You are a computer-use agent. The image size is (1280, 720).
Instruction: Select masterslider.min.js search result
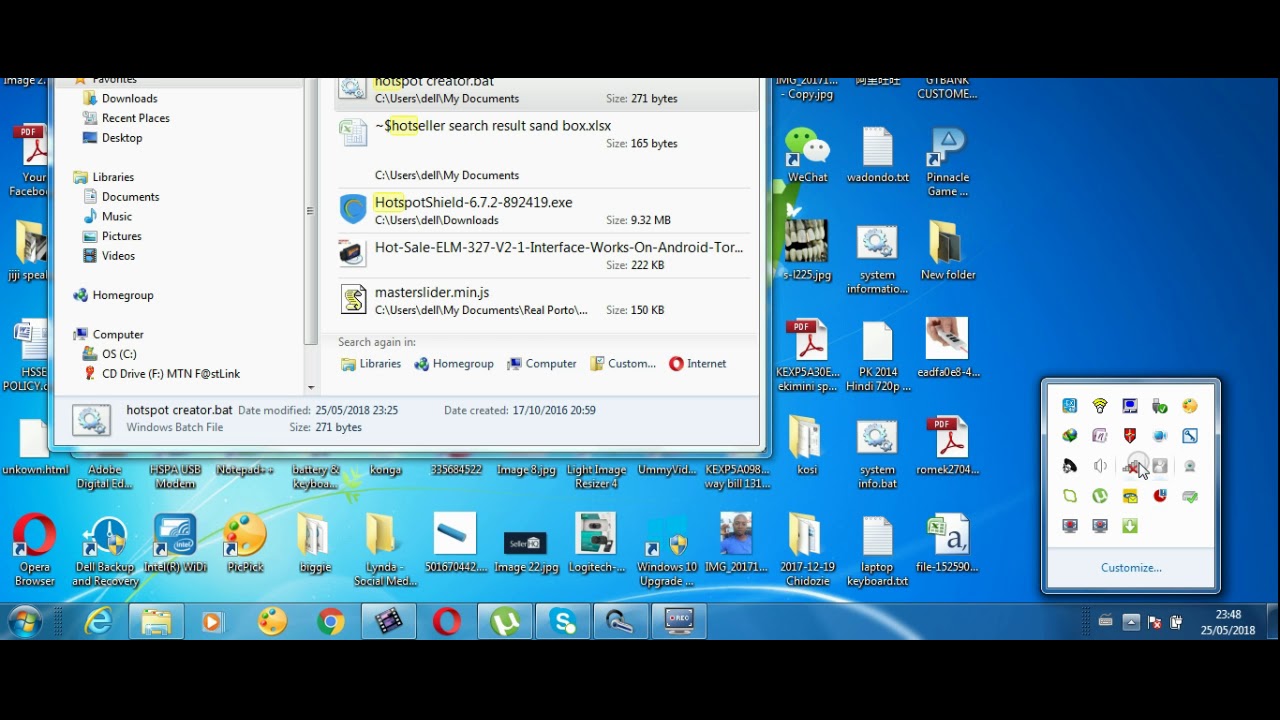point(546,300)
